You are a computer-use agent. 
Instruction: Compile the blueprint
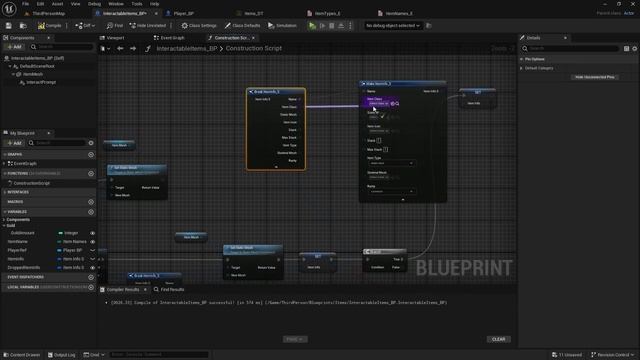tap(49, 26)
